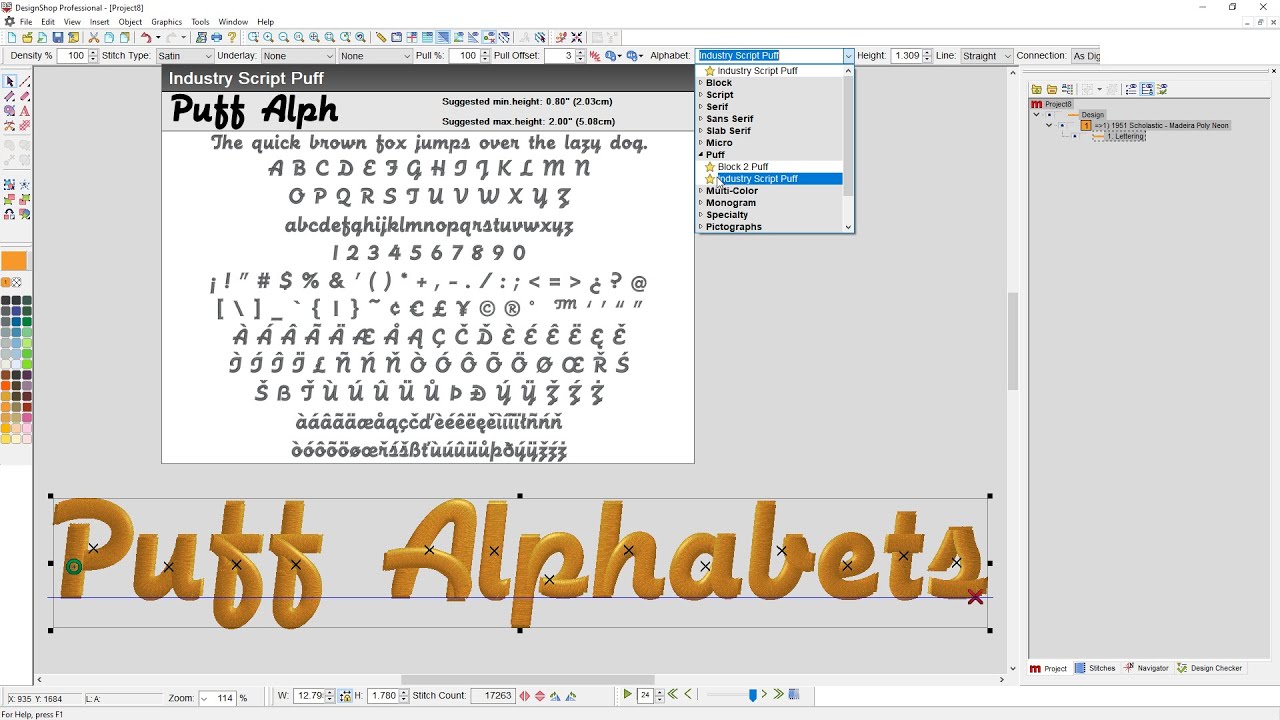Image resolution: width=1280 pixels, height=720 pixels.
Task: Click the yellow Help question mark icon
Action: tap(232, 38)
